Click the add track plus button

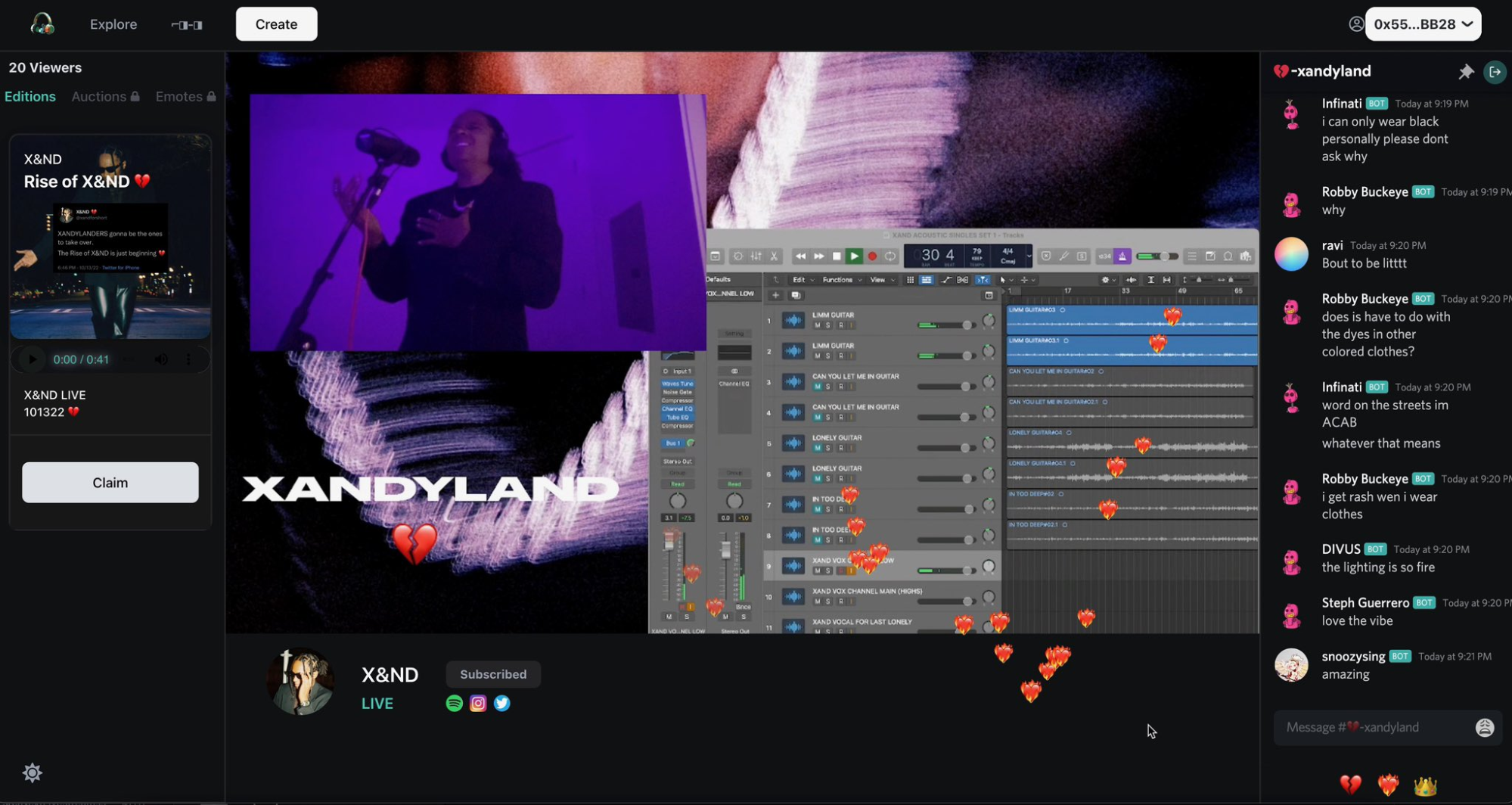tap(775, 295)
